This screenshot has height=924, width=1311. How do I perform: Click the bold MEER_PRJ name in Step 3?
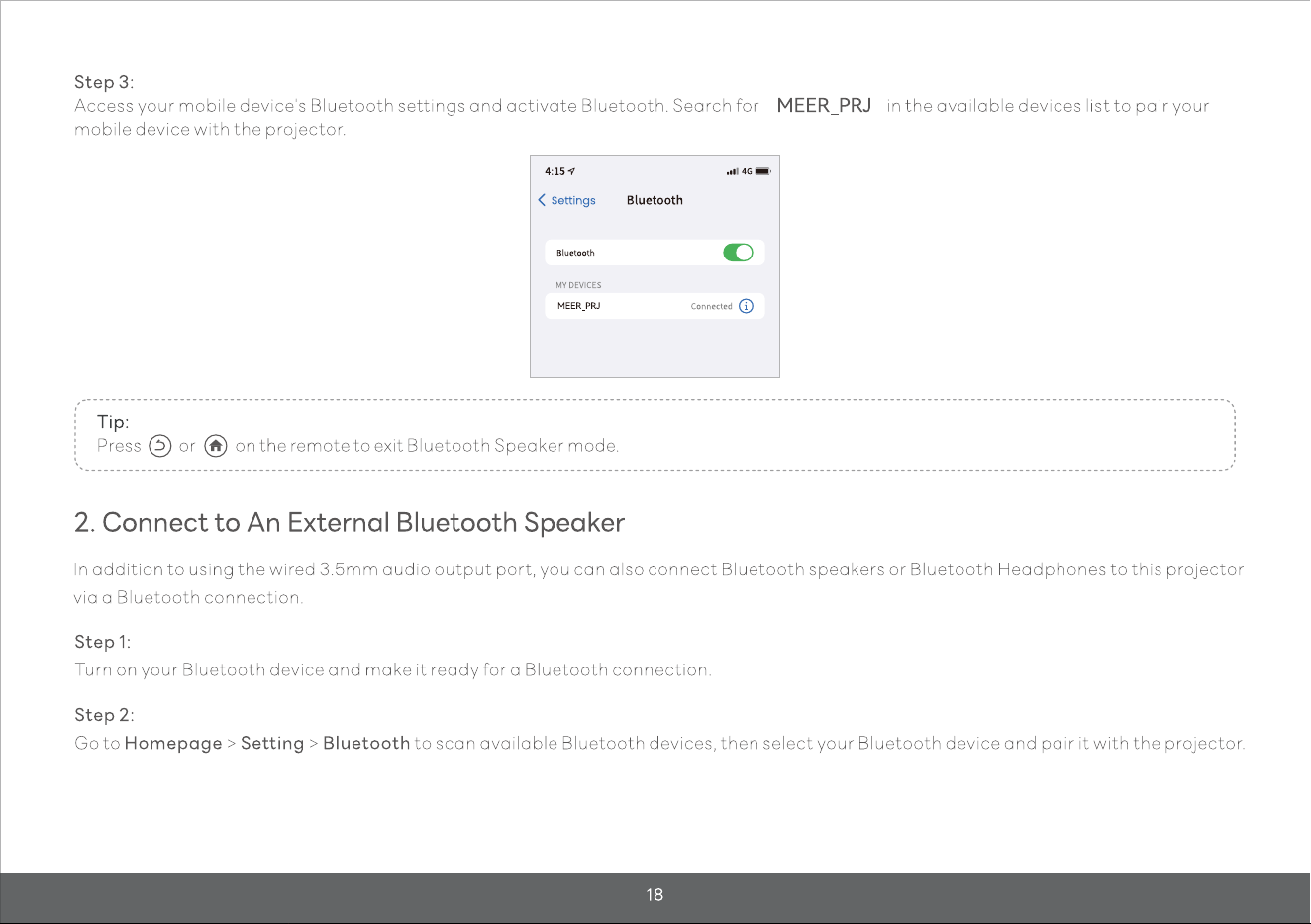tap(824, 105)
